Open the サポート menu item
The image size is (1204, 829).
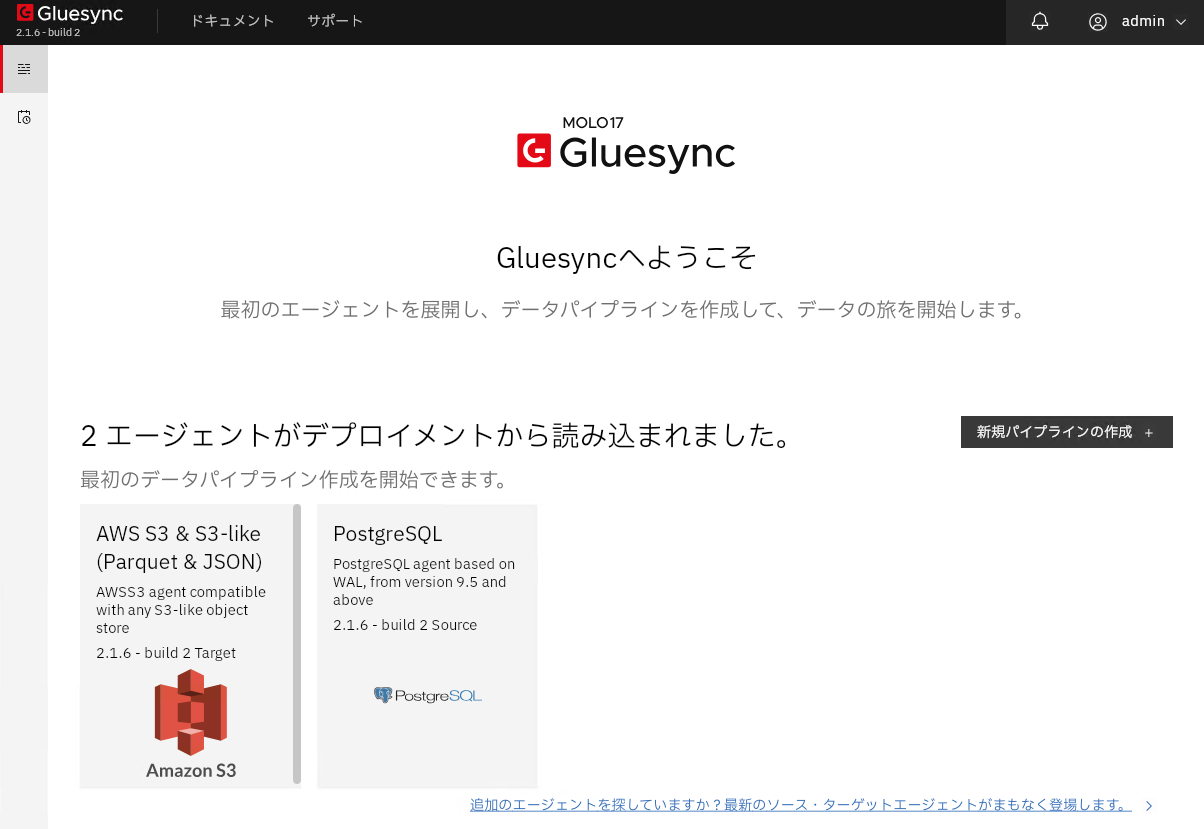(335, 21)
